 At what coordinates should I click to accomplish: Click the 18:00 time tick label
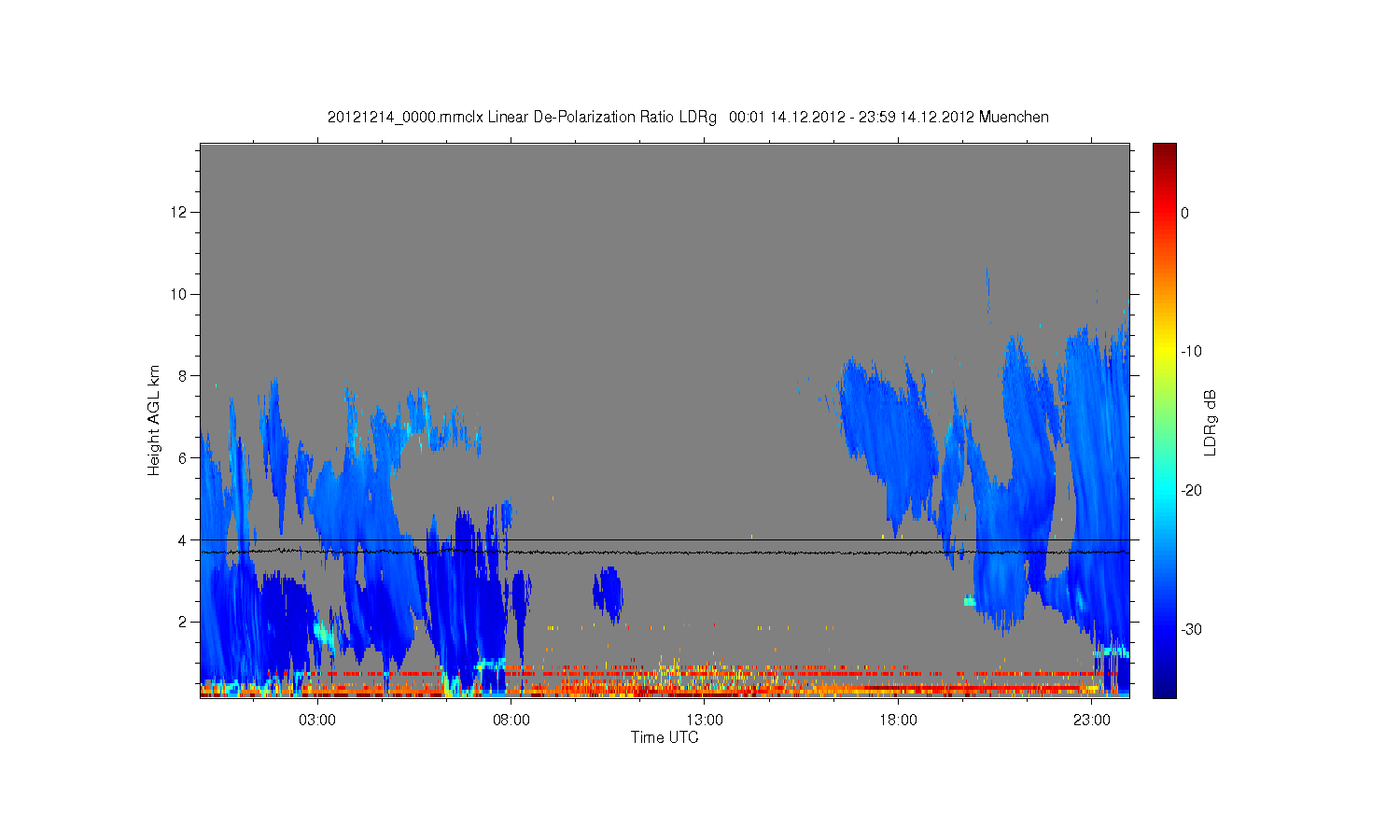pyautogui.click(x=898, y=721)
